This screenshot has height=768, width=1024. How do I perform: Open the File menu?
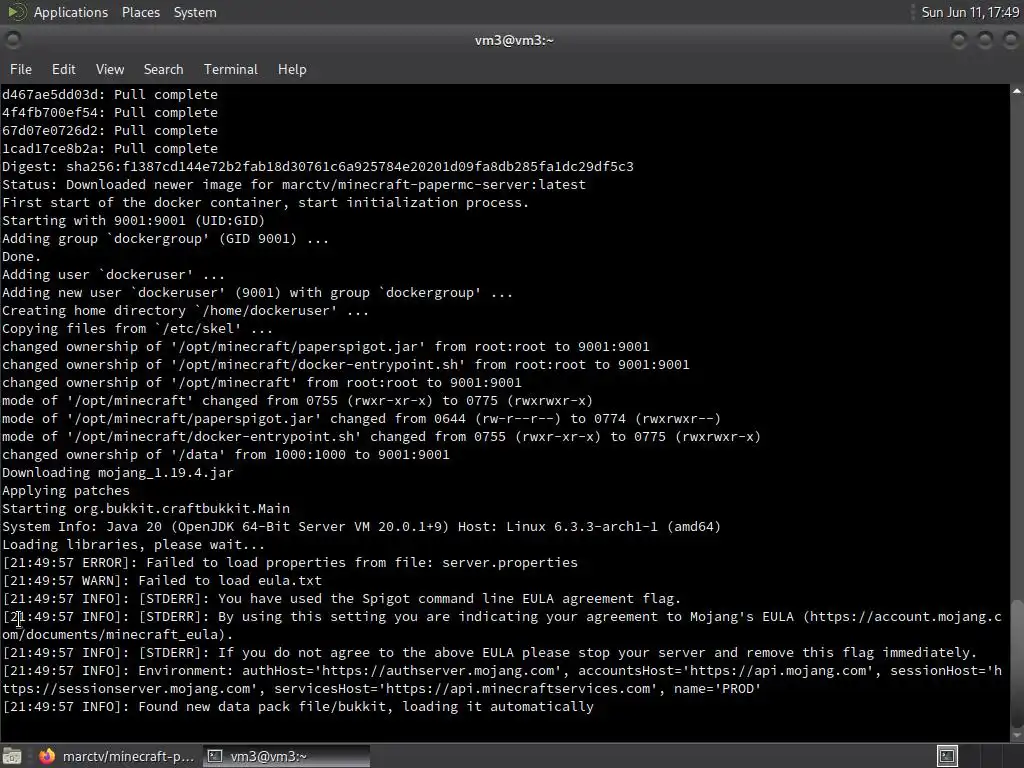[x=21, y=69]
